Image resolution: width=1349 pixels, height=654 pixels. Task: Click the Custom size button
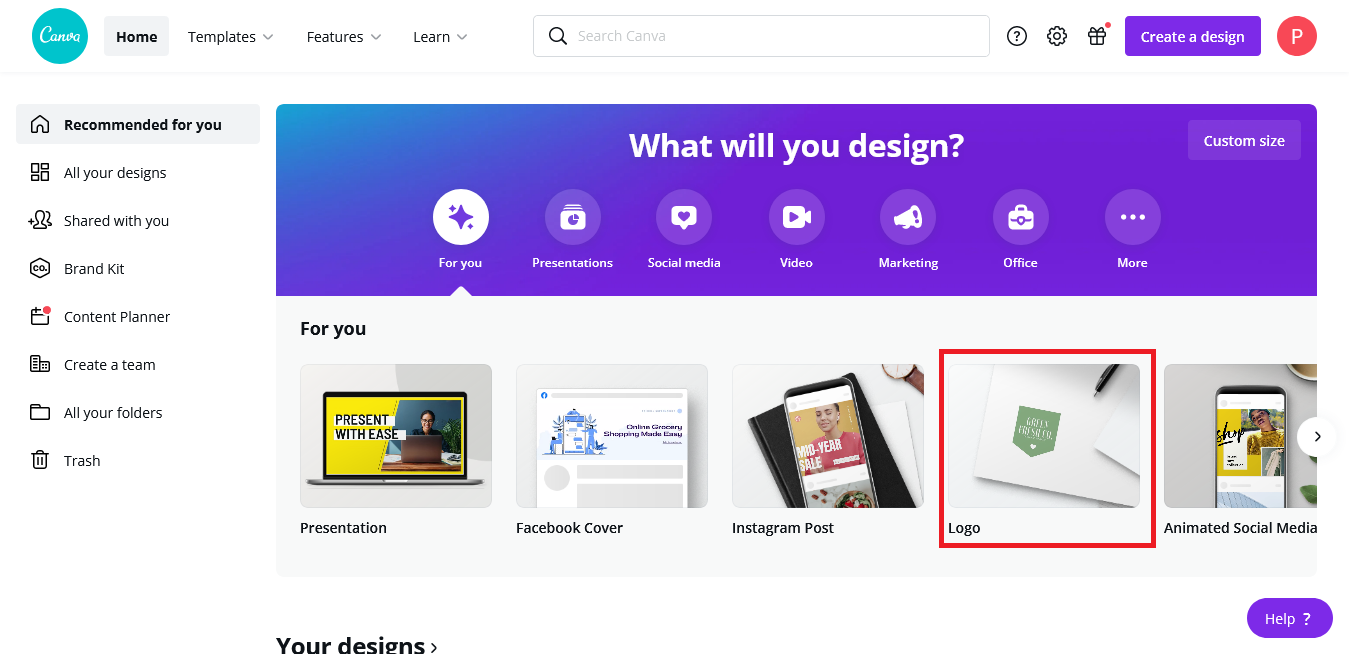click(x=1243, y=140)
